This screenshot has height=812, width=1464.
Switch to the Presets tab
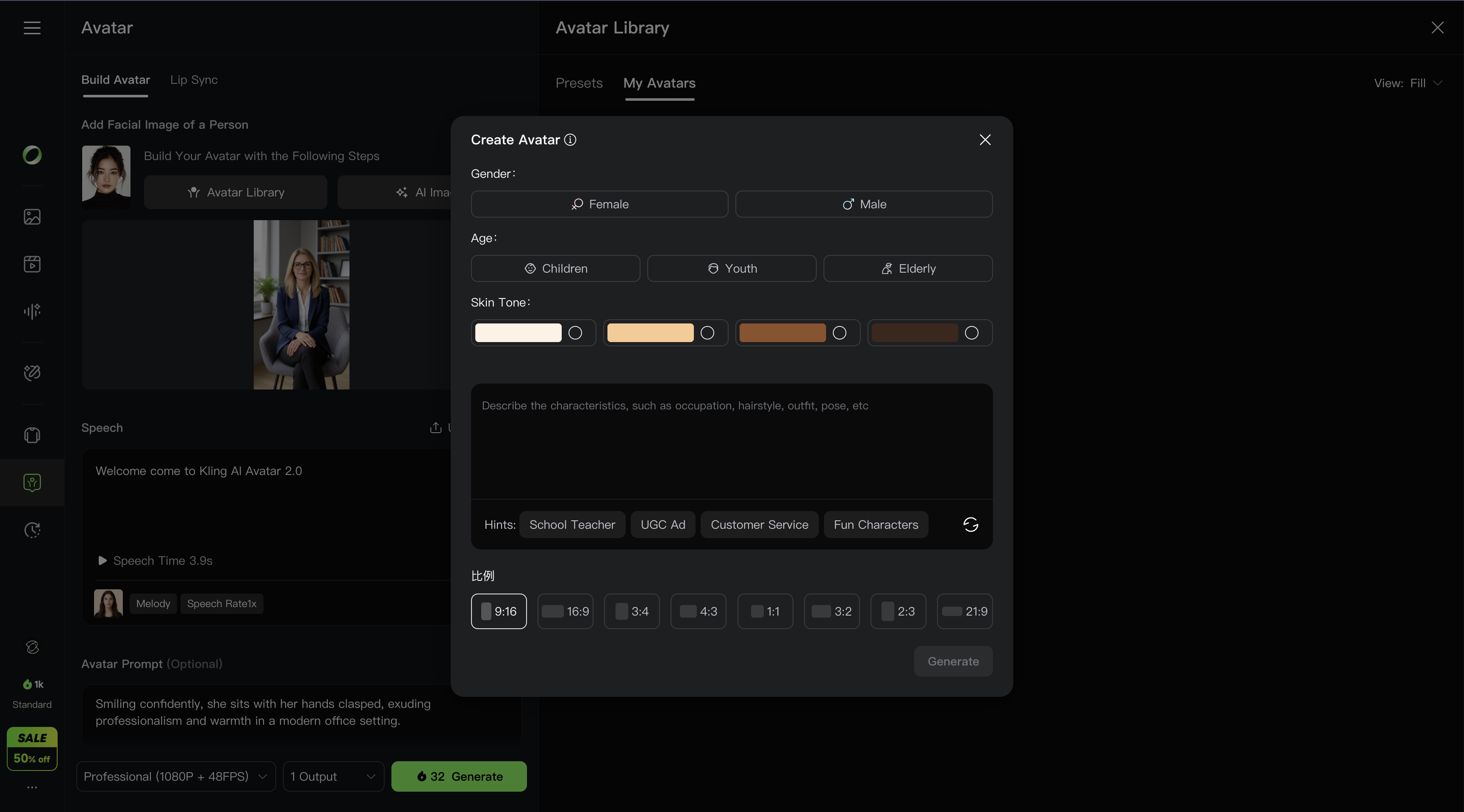click(x=579, y=83)
